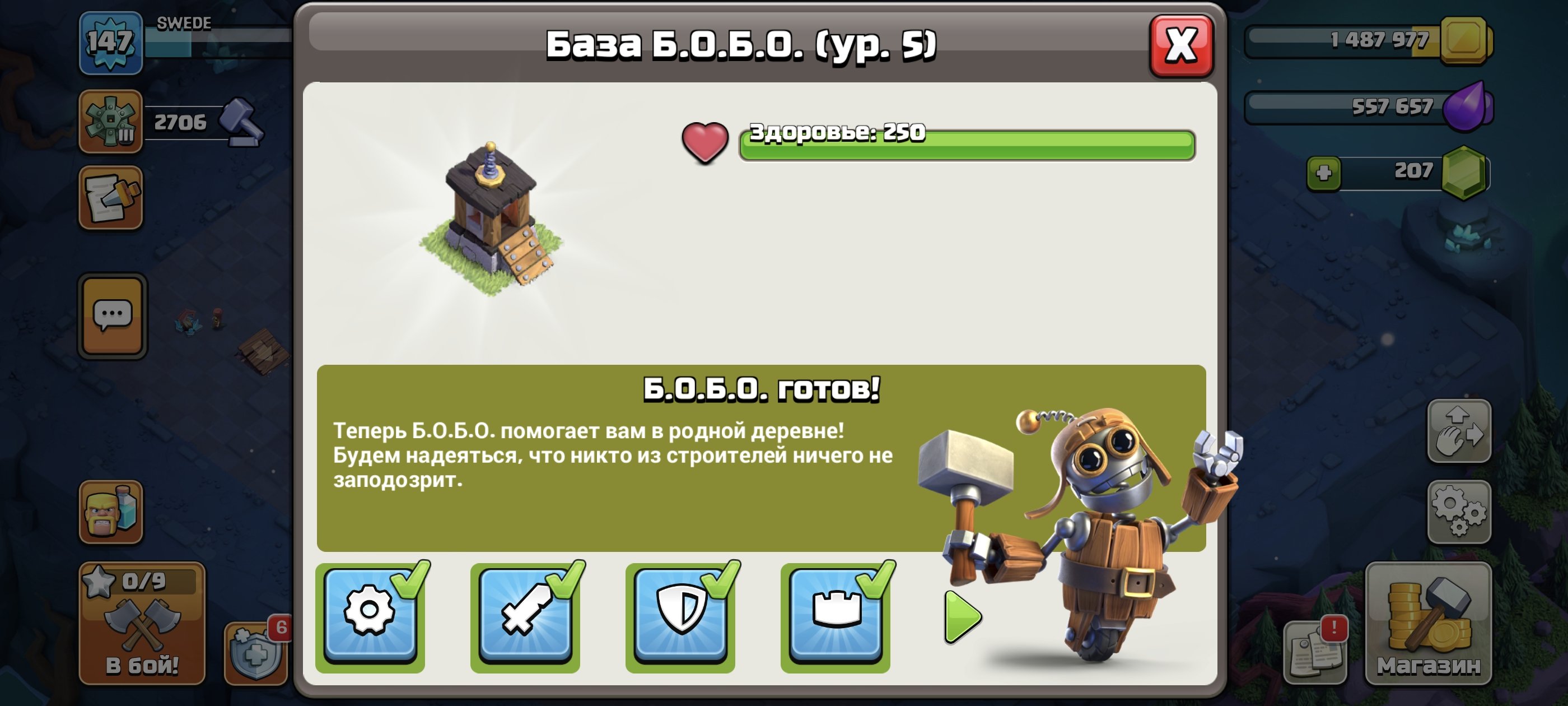The width and height of the screenshot is (1568, 706).
Task: Open the Магазин shop button
Action: [1428, 623]
